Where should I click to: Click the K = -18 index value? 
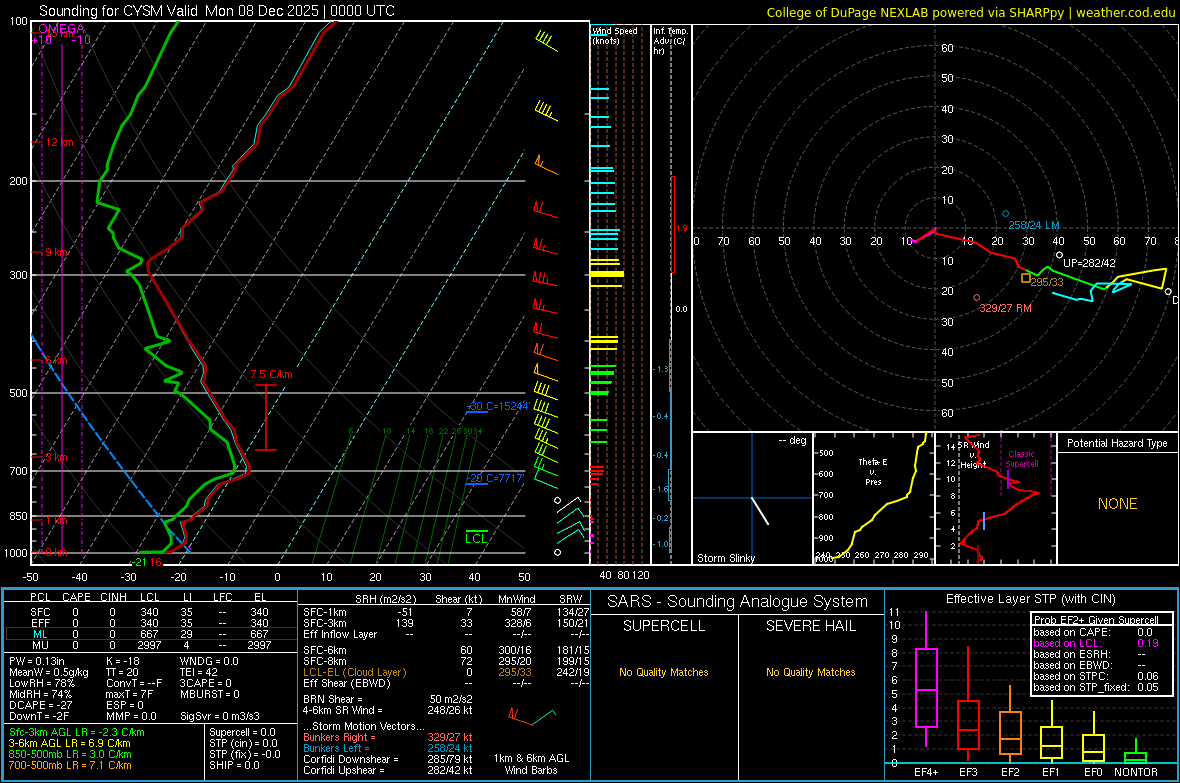tap(123, 661)
